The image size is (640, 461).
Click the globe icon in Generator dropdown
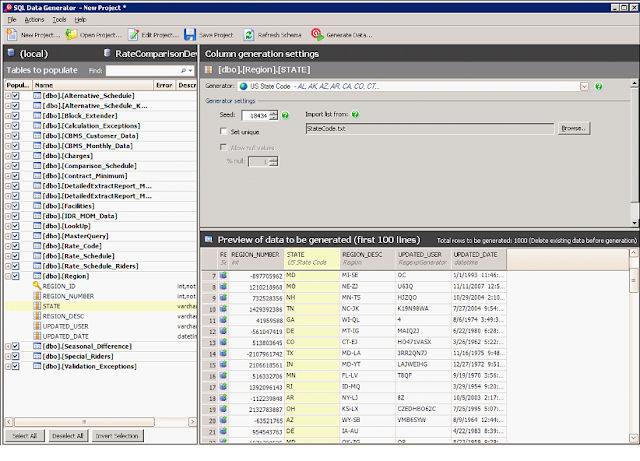244,86
